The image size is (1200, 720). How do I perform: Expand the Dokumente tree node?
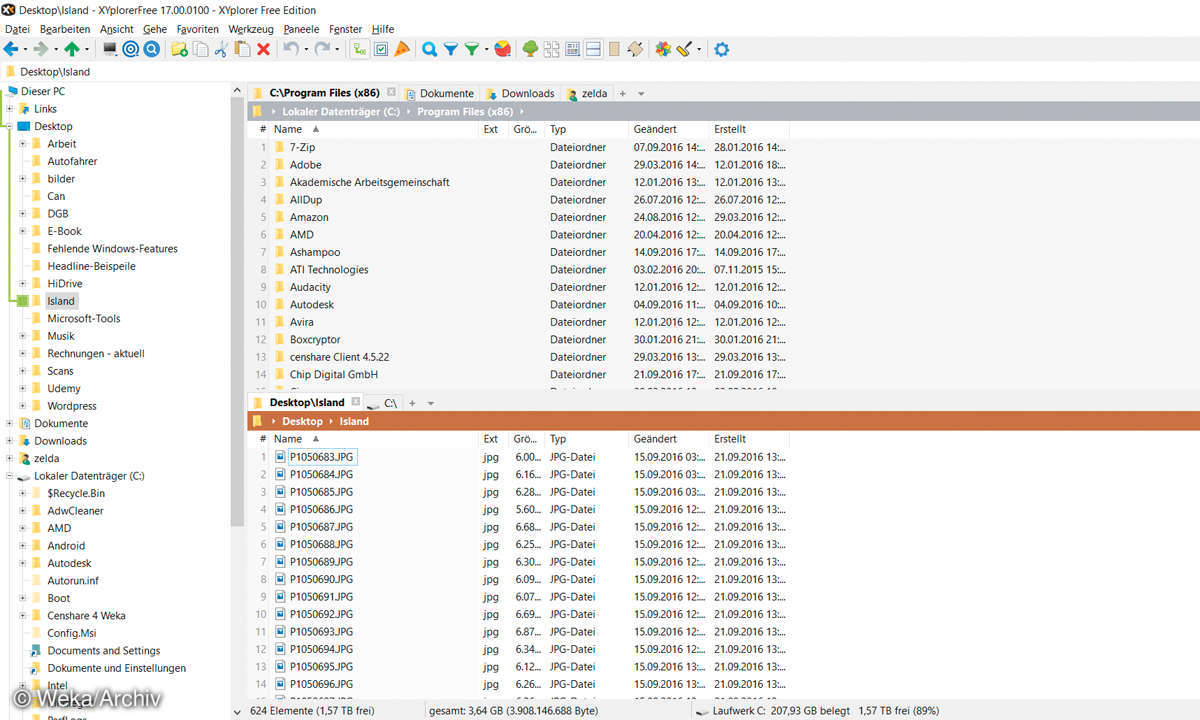(9, 423)
